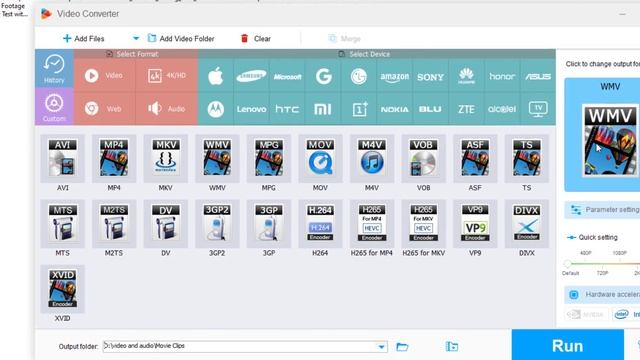Open Lenovo device presets
The width and height of the screenshot is (640, 360).
pos(251,109)
